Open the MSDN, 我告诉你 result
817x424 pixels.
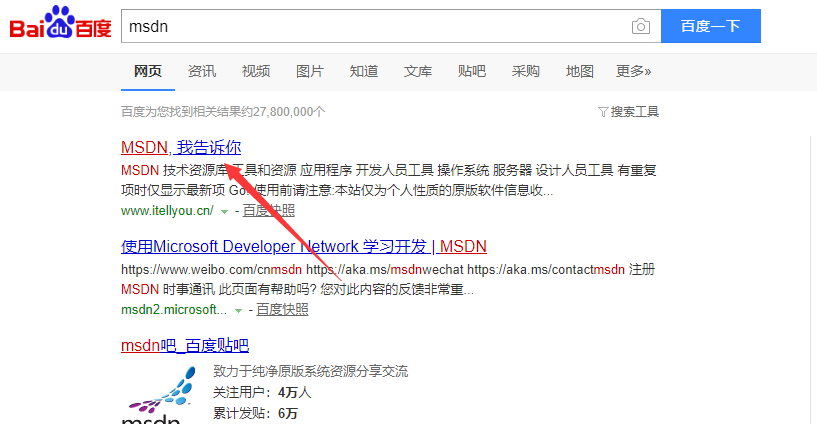tap(181, 147)
